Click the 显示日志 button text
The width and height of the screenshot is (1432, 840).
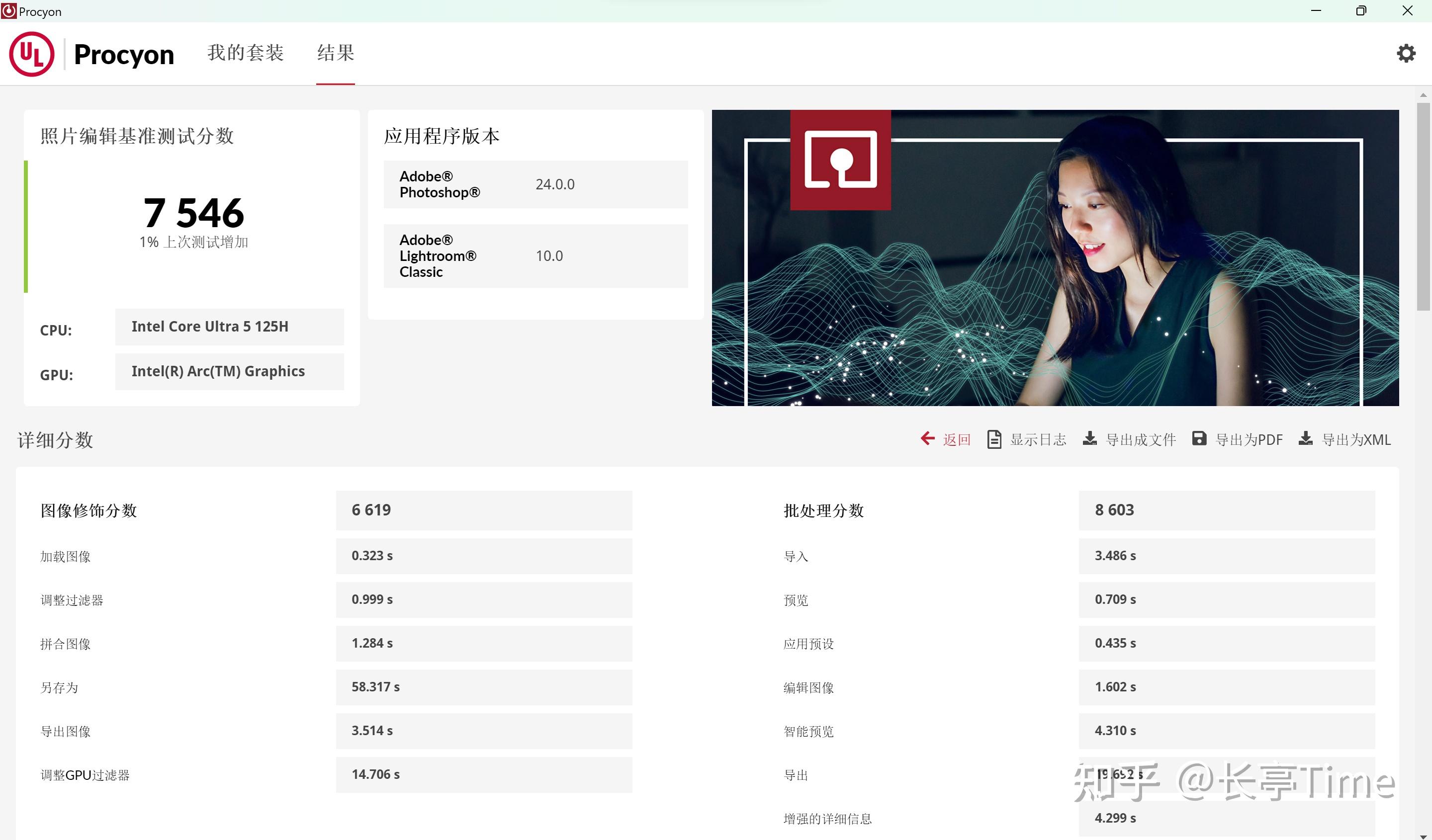(x=1038, y=439)
